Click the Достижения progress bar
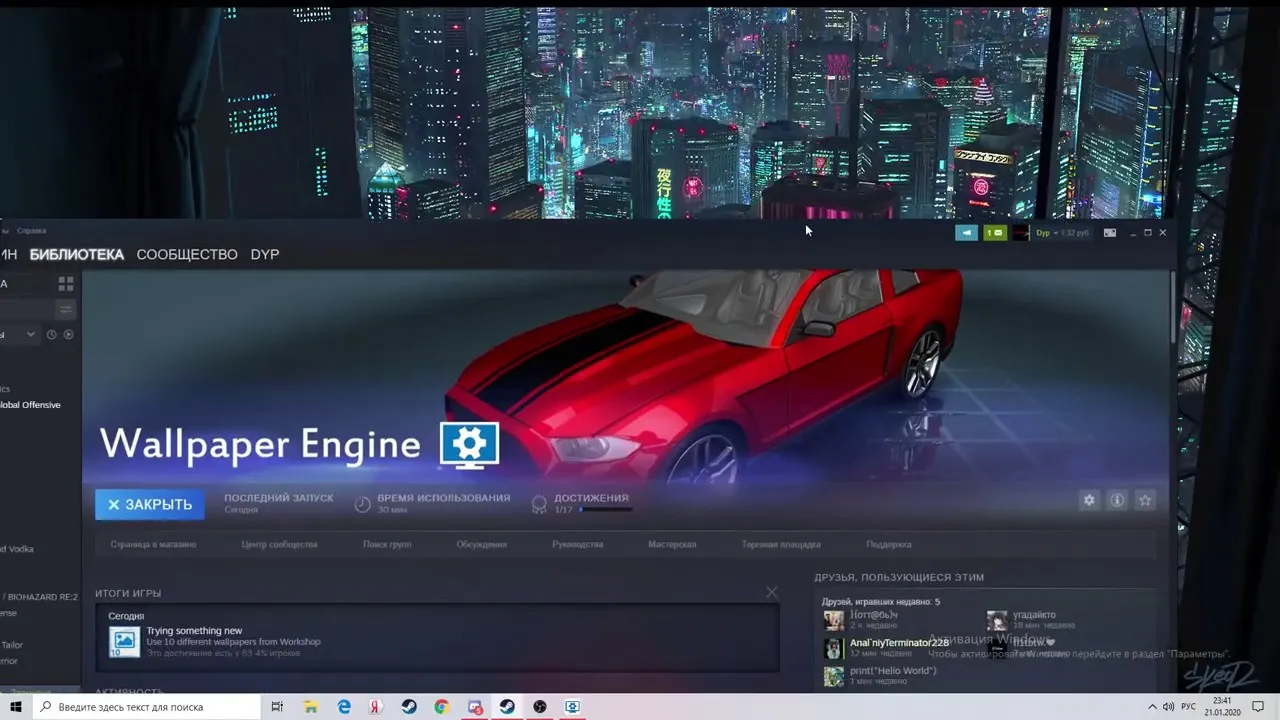 605,510
